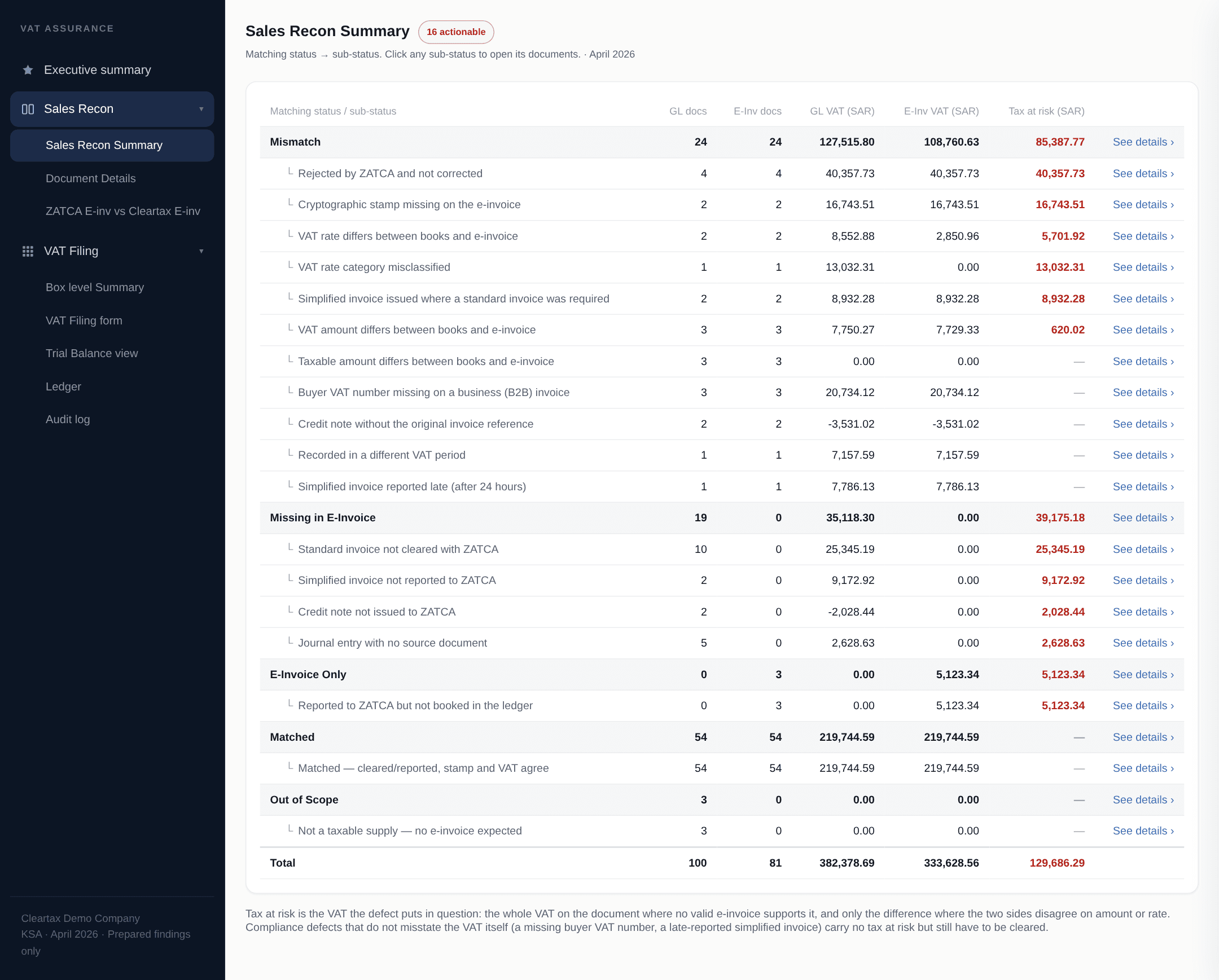
Task: See details for Mismatch row
Action: (1143, 142)
